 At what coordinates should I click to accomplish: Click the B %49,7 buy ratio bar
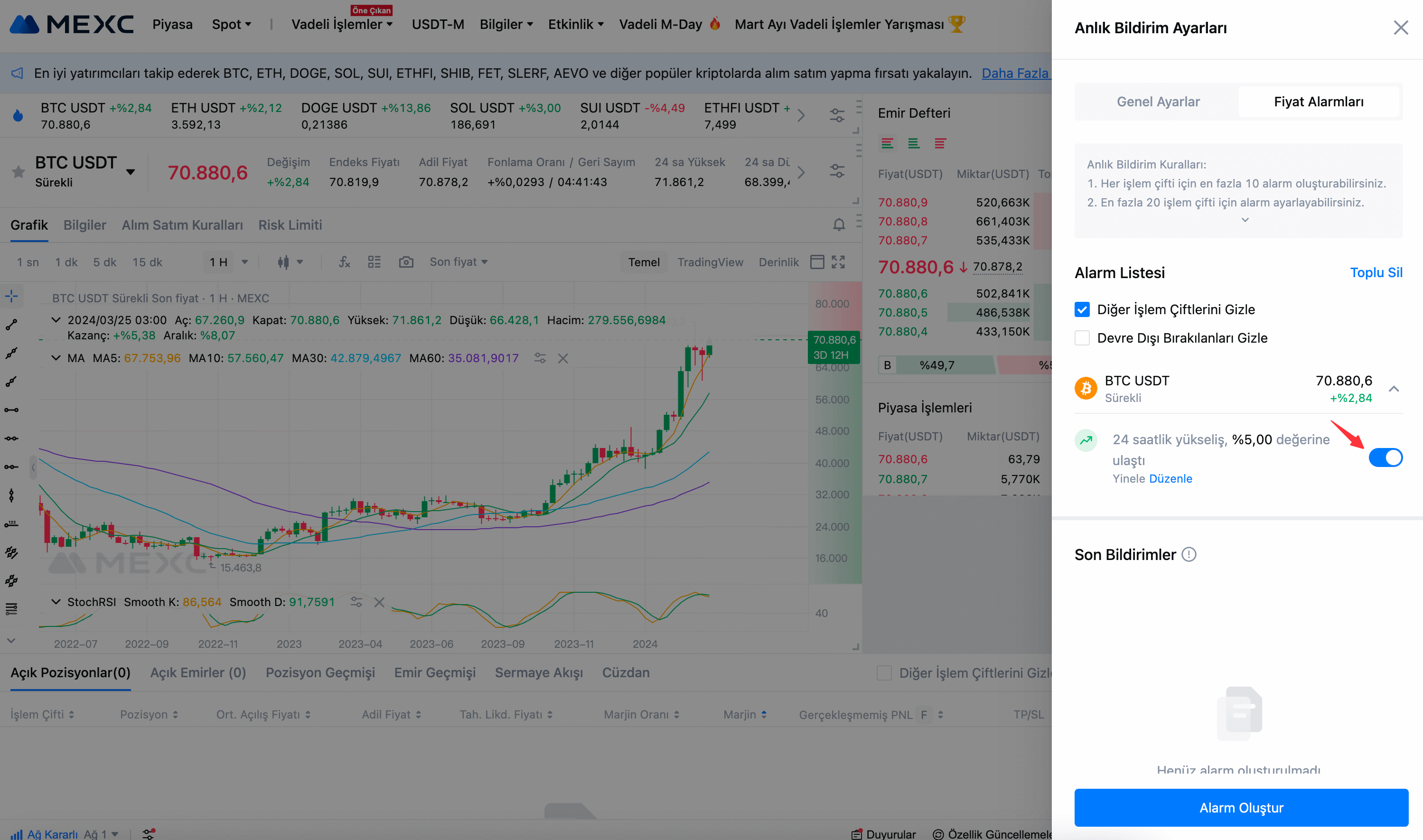937,365
